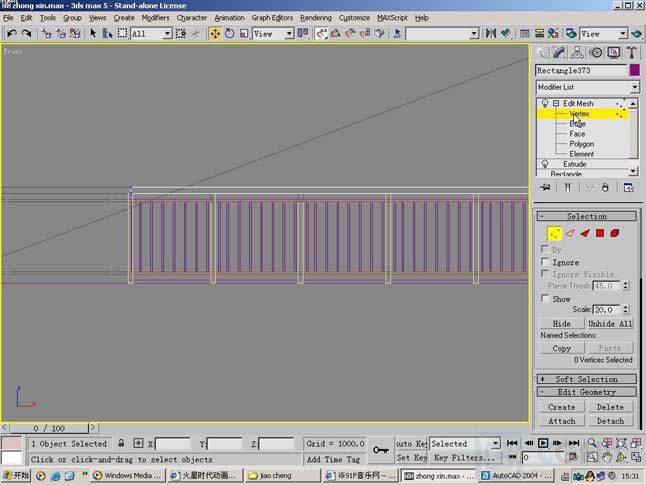646x485 pixels.
Task: Open the Material Editor icon
Action: pos(553,33)
